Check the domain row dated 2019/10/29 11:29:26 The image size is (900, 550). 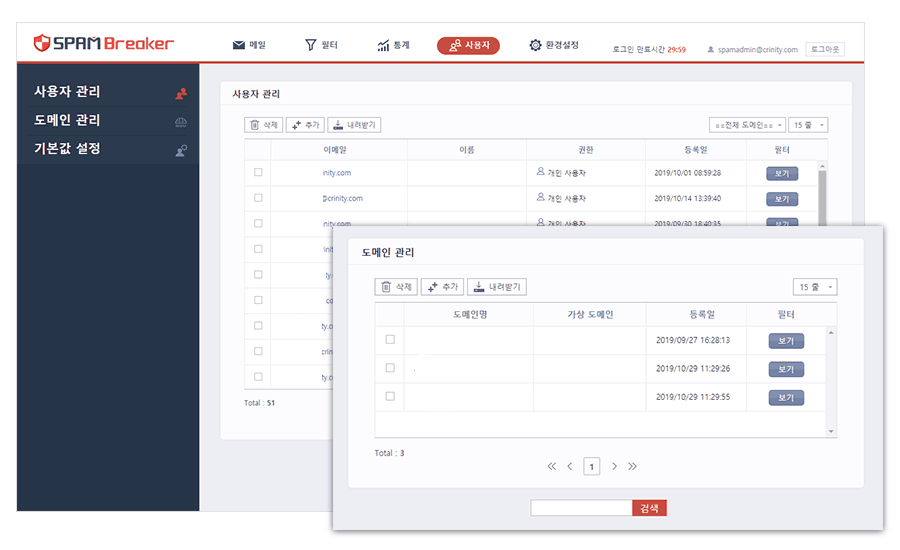click(390, 367)
